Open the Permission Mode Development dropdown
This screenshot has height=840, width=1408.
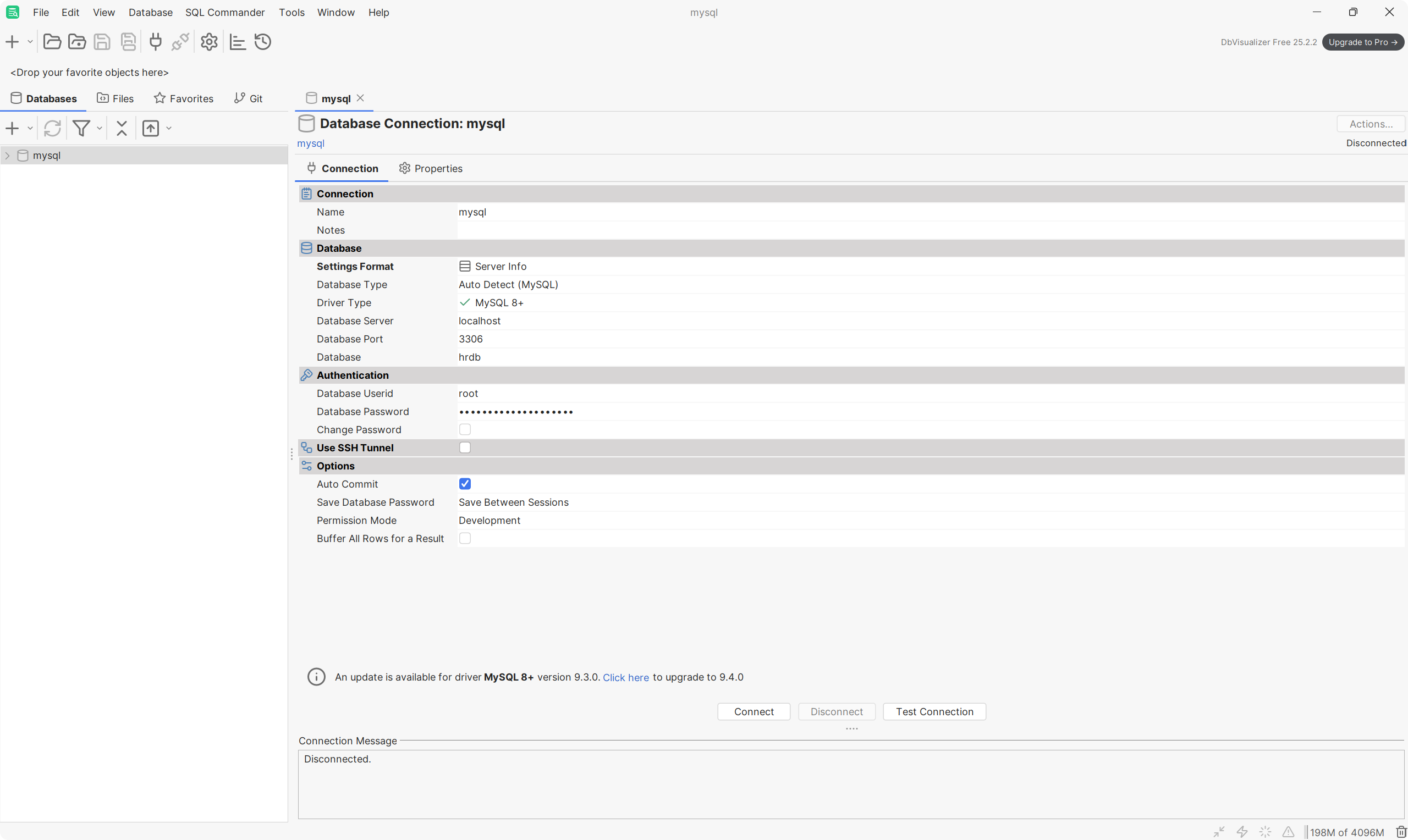point(931,521)
